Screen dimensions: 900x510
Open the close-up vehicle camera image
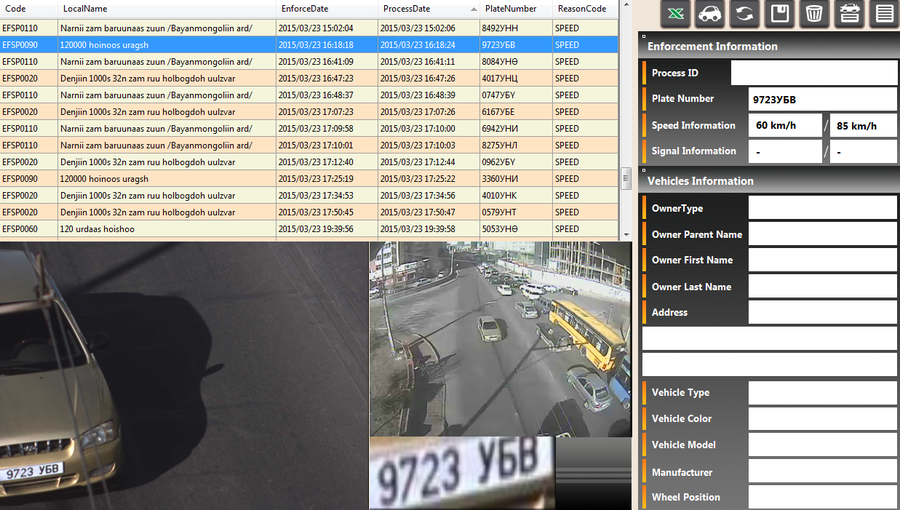coord(184,376)
